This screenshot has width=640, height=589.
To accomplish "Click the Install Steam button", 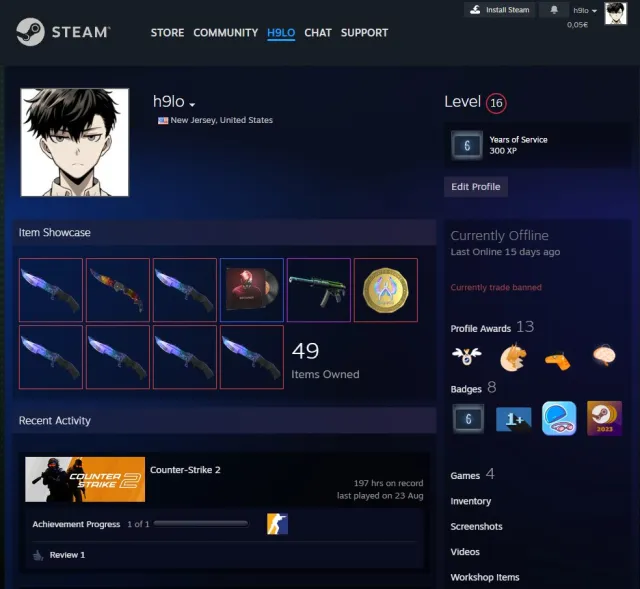I will [x=500, y=10].
